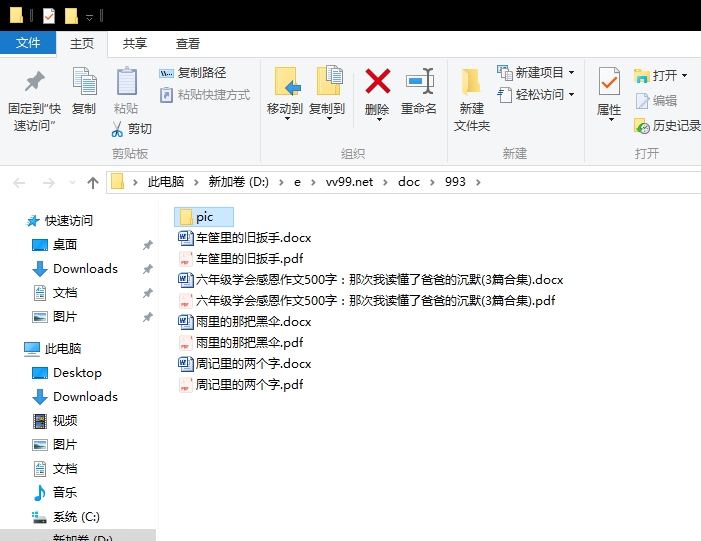Expand the dropdown arrow beside 打开

coord(684,76)
